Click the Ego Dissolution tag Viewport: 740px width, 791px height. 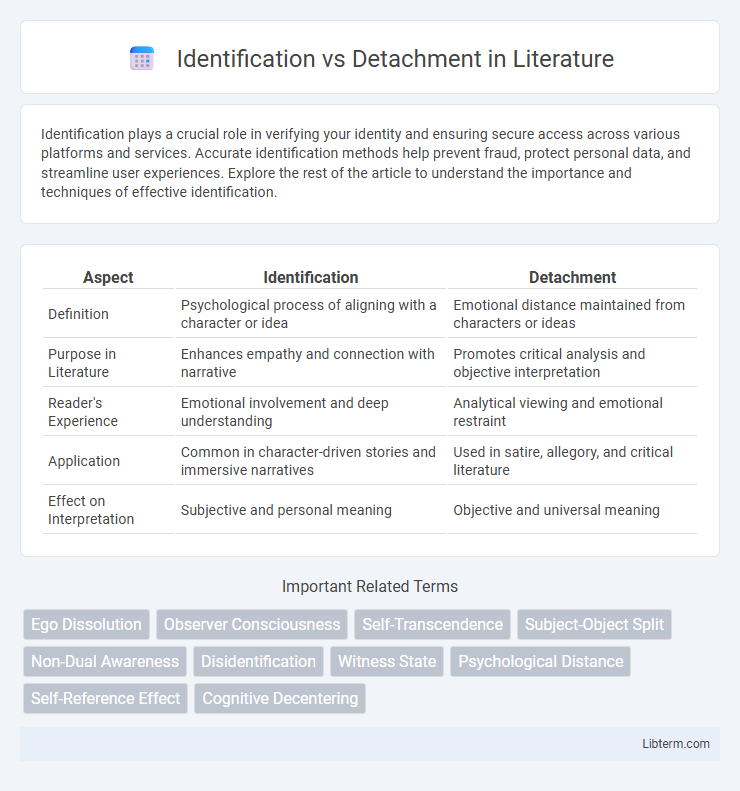pos(86,625)
